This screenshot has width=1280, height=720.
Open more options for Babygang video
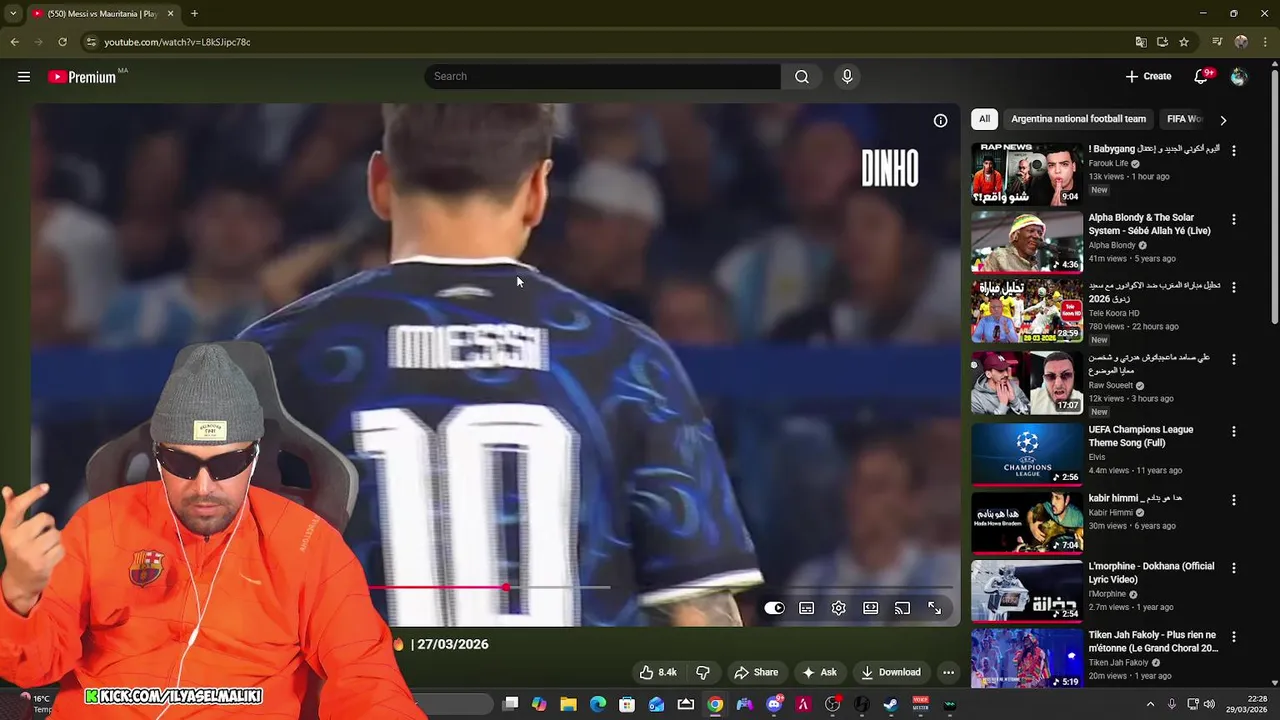1234,150
